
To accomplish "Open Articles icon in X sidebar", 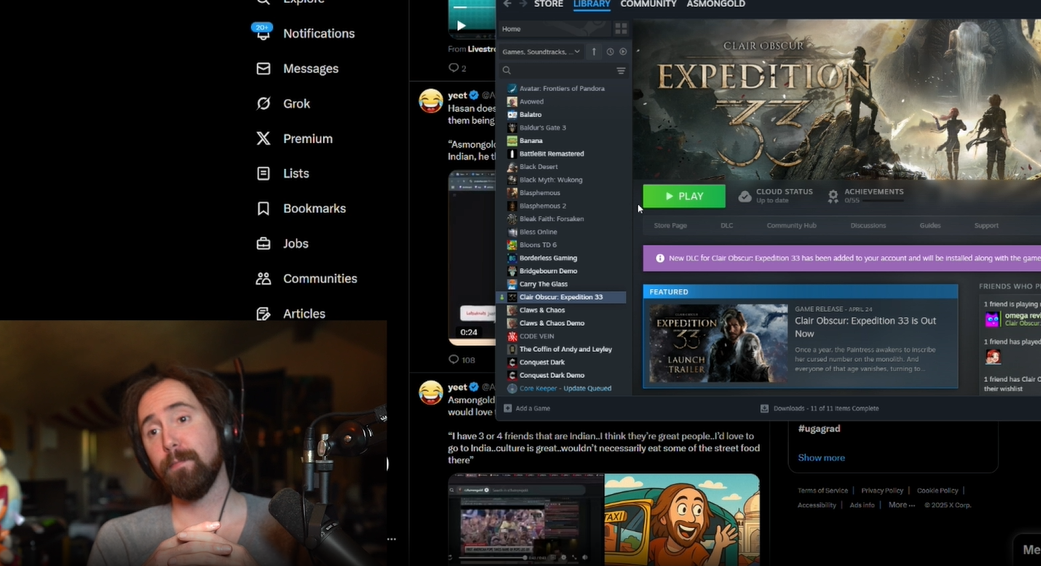I will [x=264, y=313].
